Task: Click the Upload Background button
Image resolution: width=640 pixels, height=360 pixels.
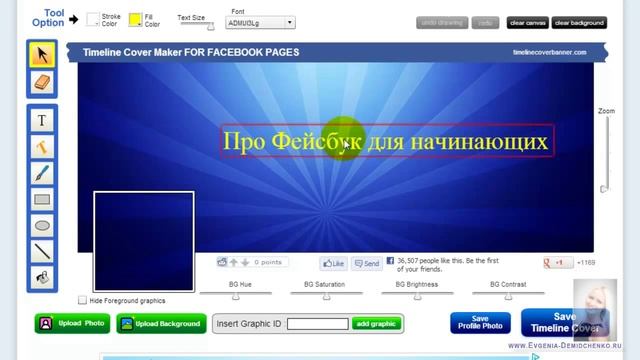Action: [161, 323]
